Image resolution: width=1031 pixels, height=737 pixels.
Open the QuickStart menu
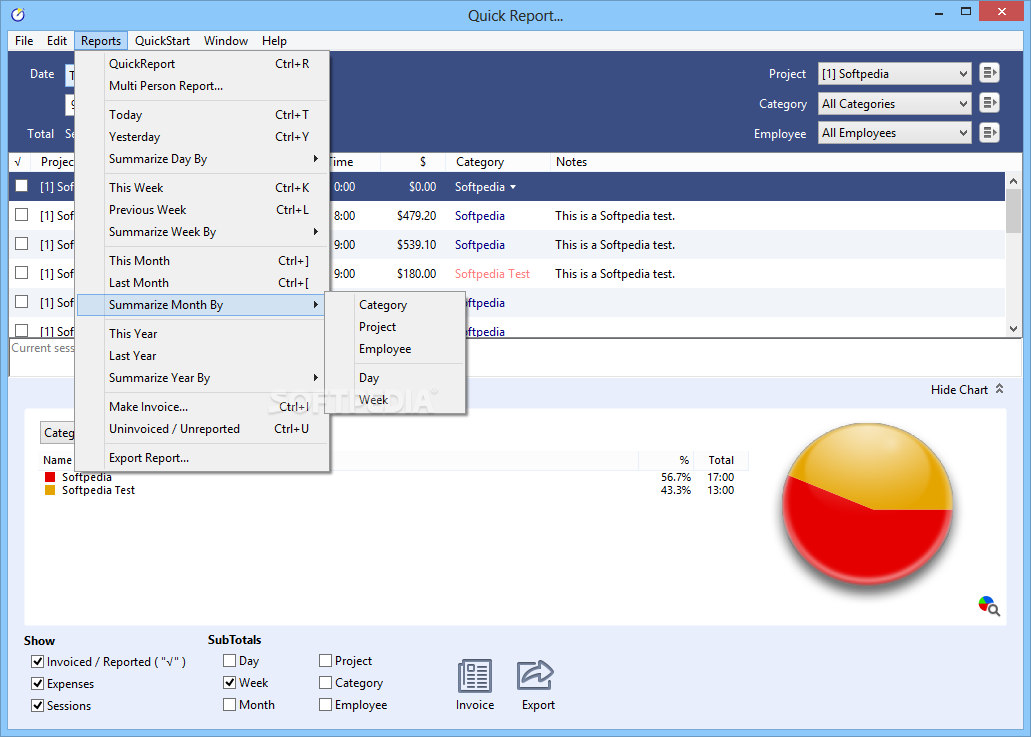click(162, 41)
